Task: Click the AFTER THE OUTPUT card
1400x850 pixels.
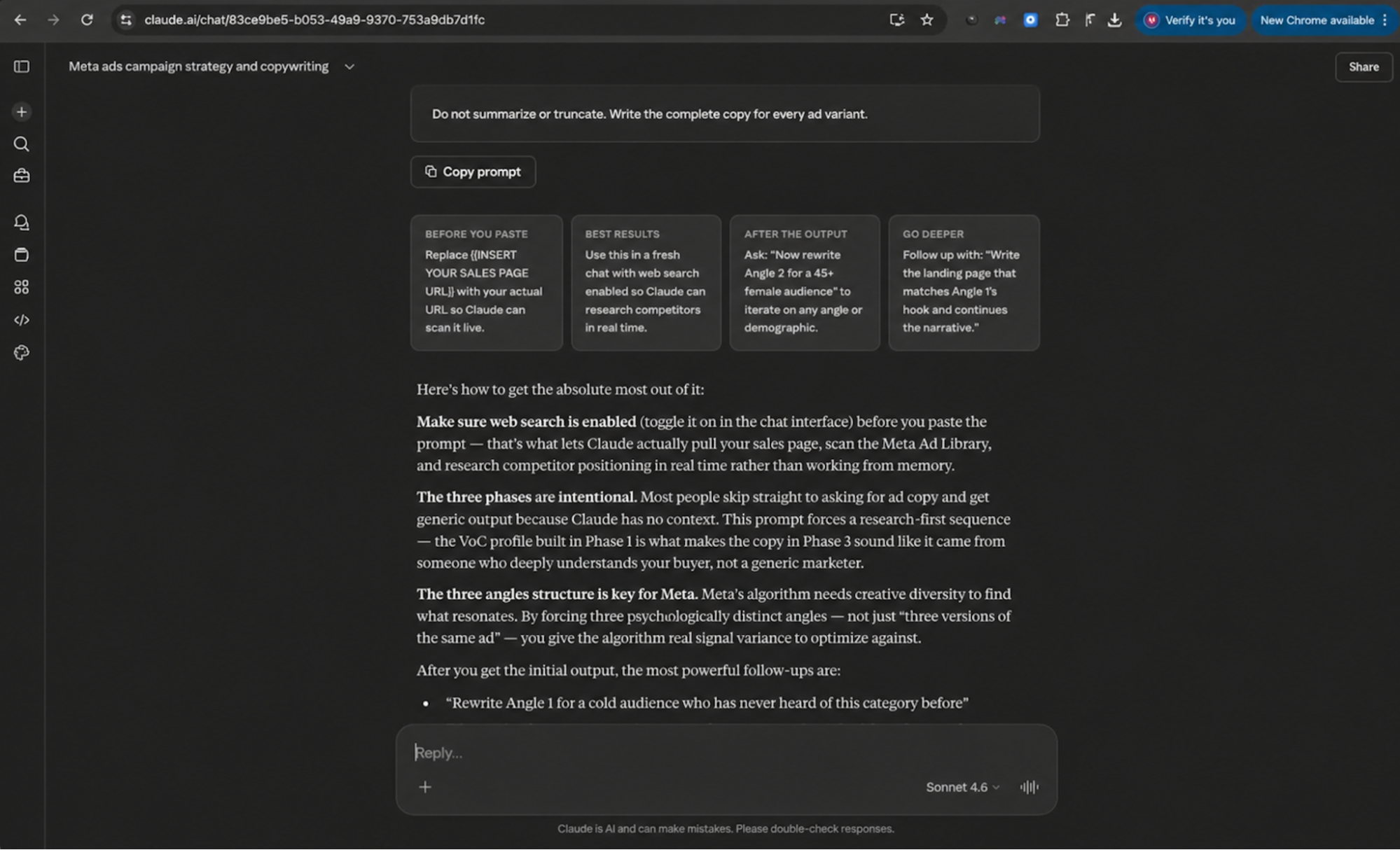Action: point(804,283)
